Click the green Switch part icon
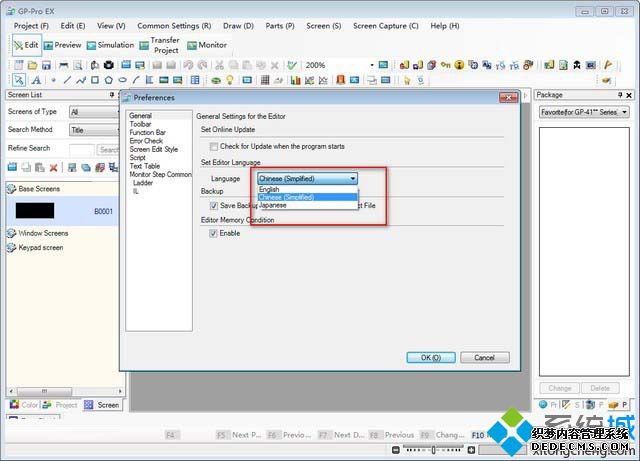The width and height of the screenshot is (640, 461). 216,80
